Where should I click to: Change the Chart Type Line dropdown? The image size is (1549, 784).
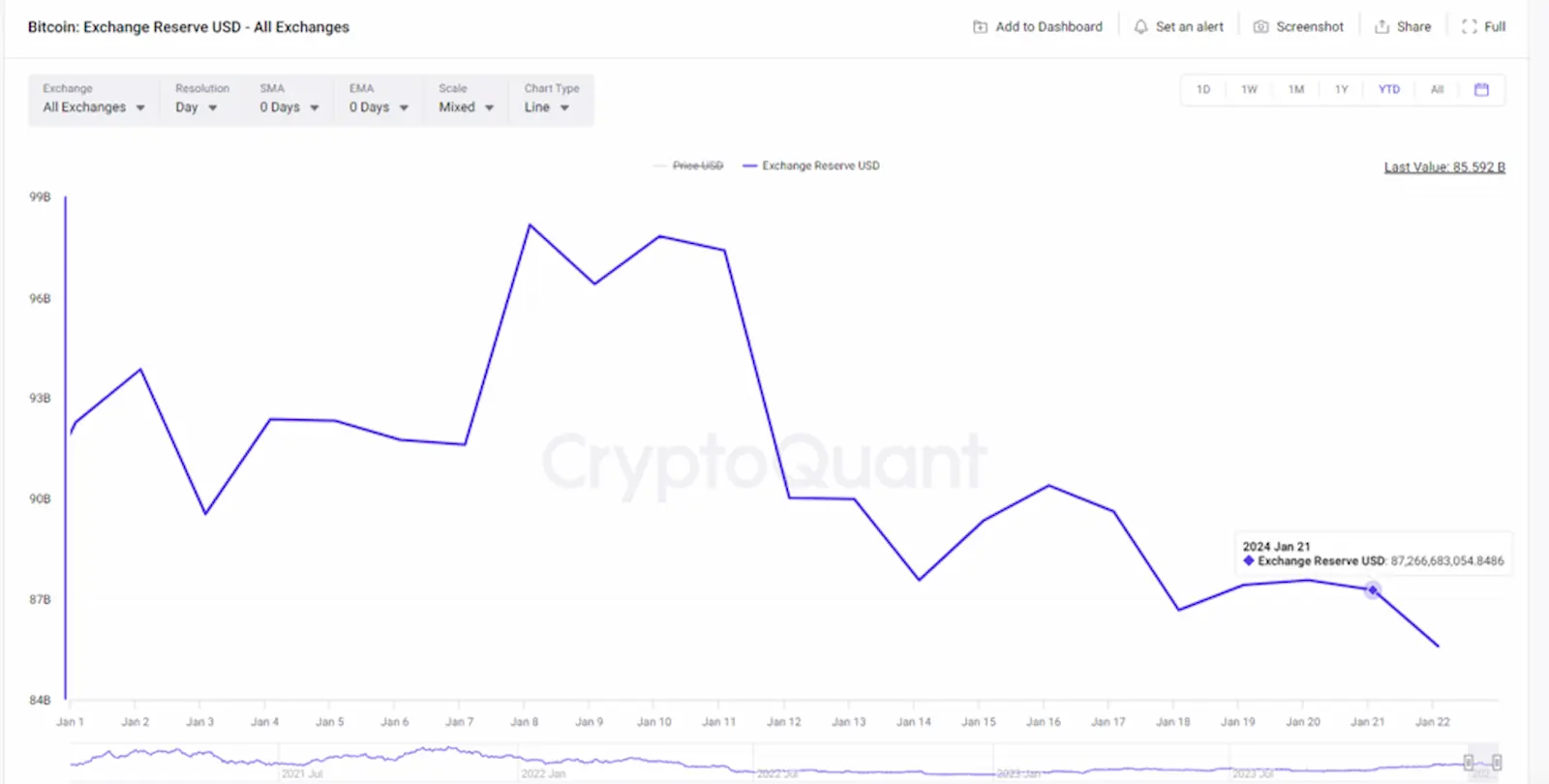(x=546, y=107)
